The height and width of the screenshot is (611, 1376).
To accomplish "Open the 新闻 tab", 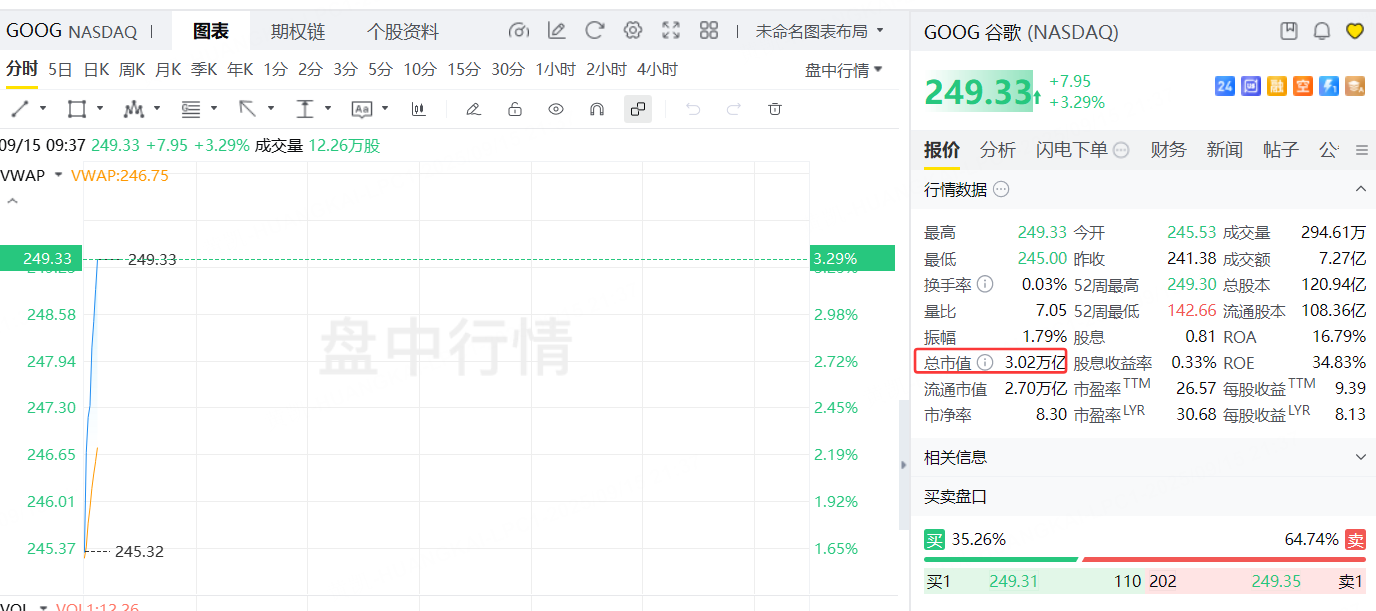I will tap(1224, 150).
